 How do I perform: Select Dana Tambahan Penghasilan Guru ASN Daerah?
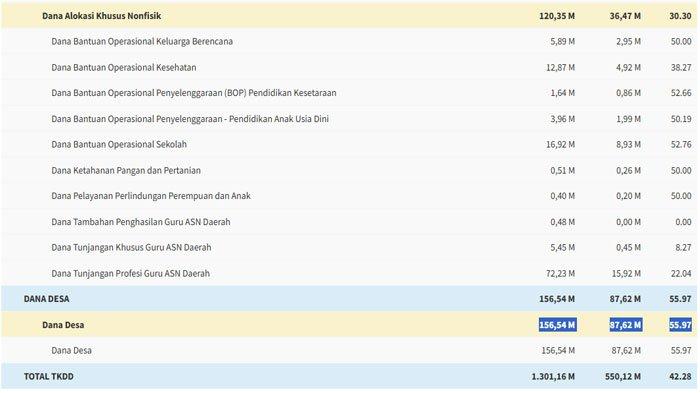coord(141,222)
